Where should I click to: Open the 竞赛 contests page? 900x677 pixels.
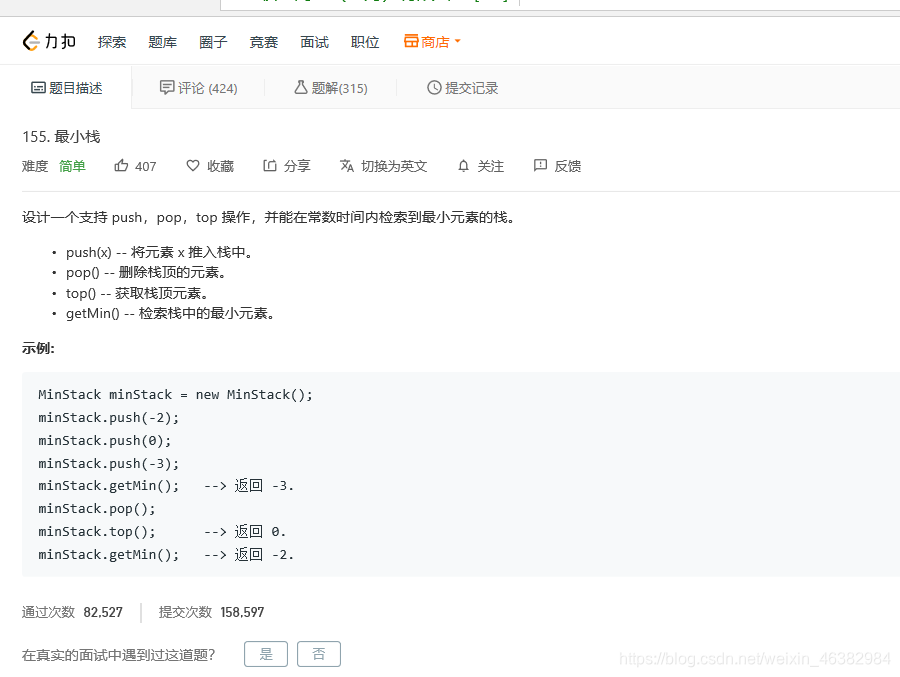[x=263, y=42]
